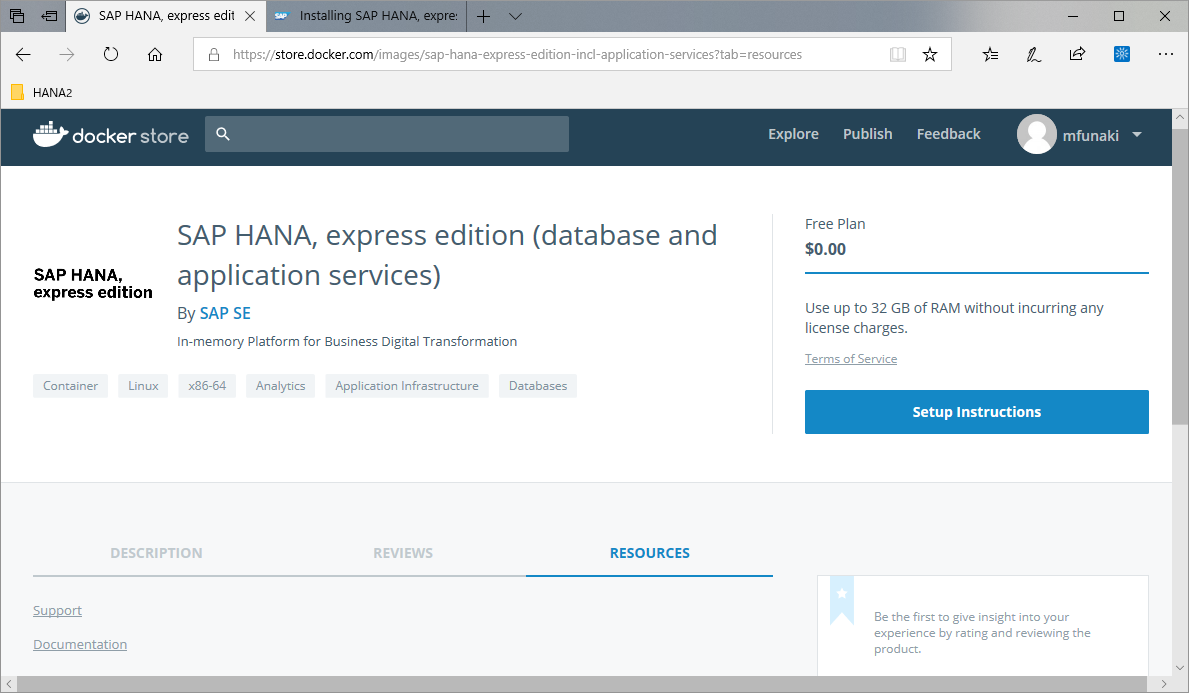Click the $0.00 price text
The image size is (1189, 693).
tap(825, 249)
